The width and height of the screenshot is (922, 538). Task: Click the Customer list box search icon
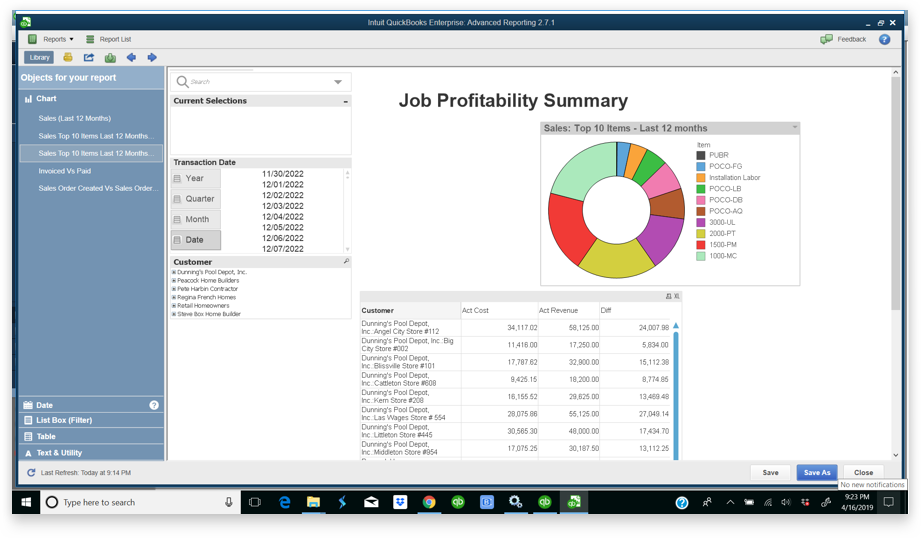tap(346, 261)
